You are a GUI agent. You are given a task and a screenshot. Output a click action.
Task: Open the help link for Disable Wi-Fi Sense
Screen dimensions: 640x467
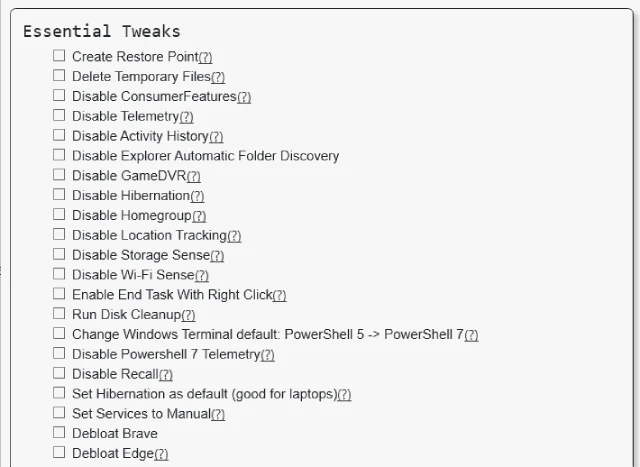coord(202,276)
